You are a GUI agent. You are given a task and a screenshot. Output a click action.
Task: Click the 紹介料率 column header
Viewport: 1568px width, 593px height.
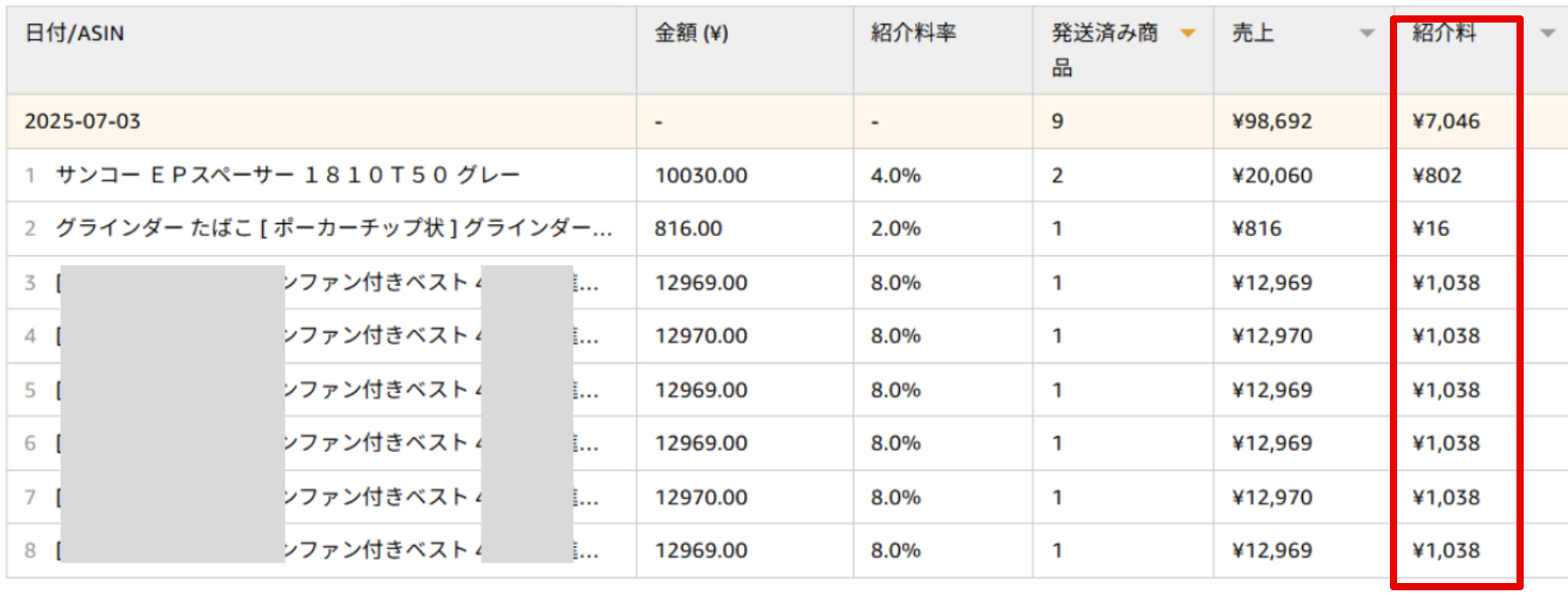913,33
